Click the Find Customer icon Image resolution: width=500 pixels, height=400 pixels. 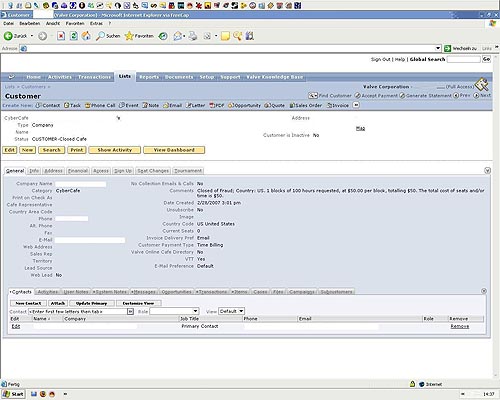313,95
